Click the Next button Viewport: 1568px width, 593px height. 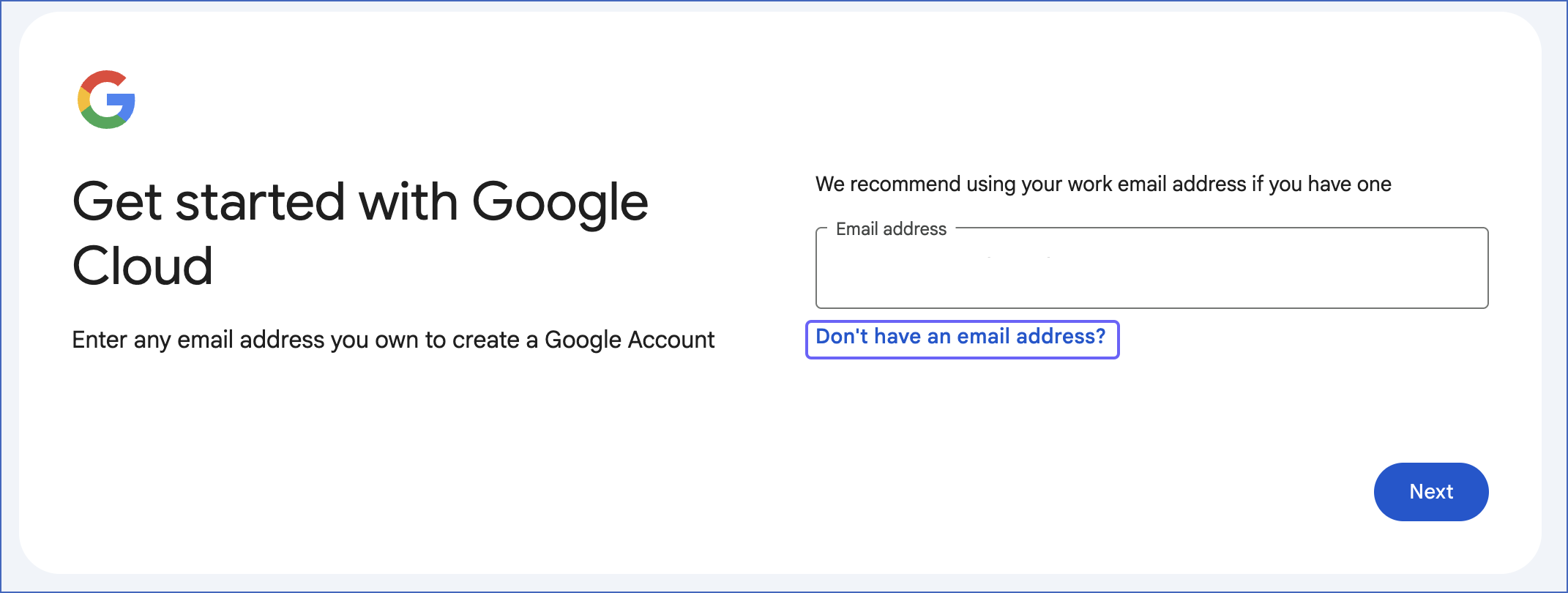click(1430, 491)
